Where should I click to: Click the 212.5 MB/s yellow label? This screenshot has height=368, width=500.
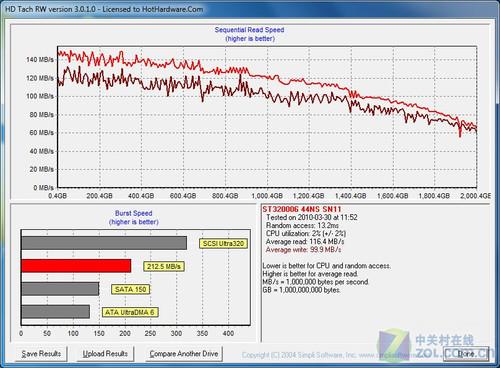164,266
